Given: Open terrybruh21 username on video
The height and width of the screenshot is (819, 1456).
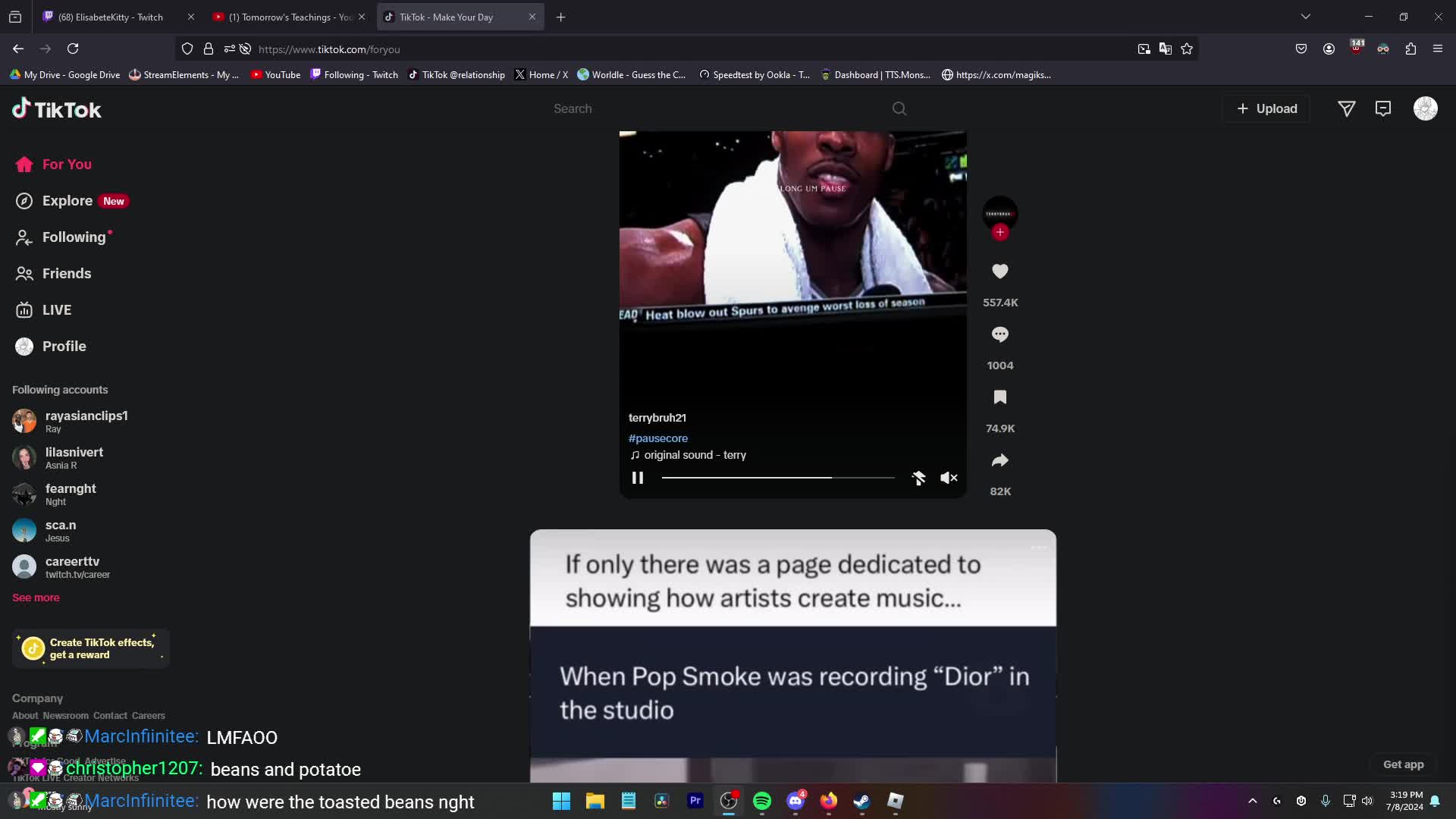Looking at the screenshot, I should click(657, 418).
